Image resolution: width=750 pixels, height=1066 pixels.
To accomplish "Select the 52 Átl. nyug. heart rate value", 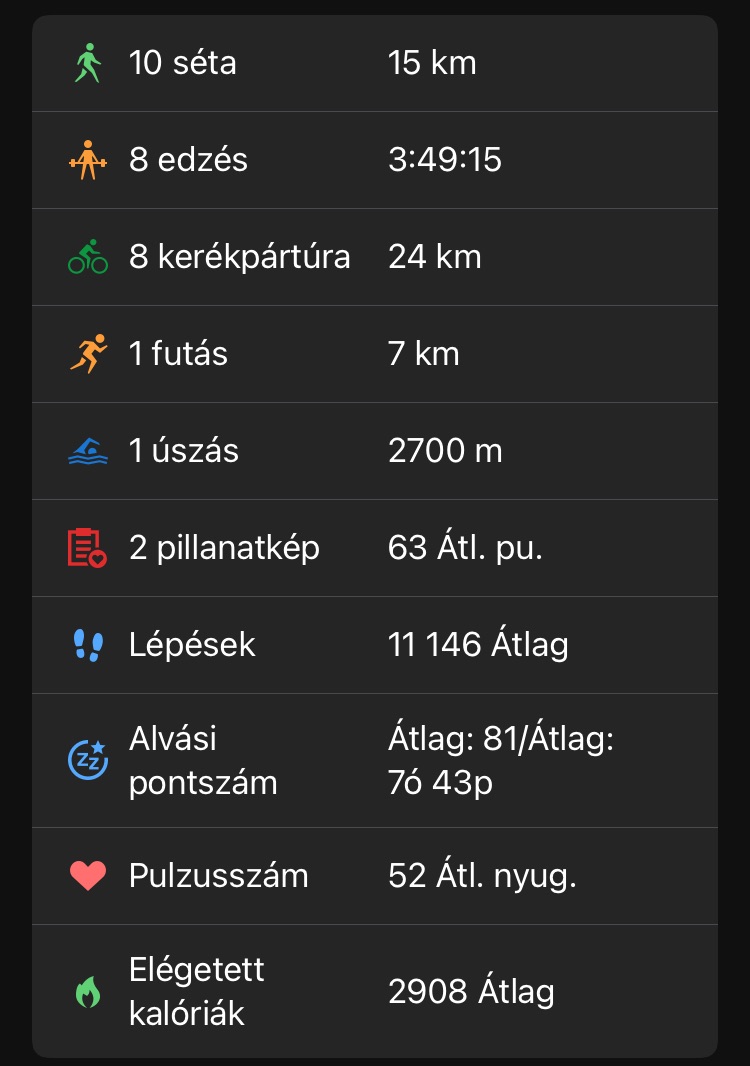I will [482, 876].
